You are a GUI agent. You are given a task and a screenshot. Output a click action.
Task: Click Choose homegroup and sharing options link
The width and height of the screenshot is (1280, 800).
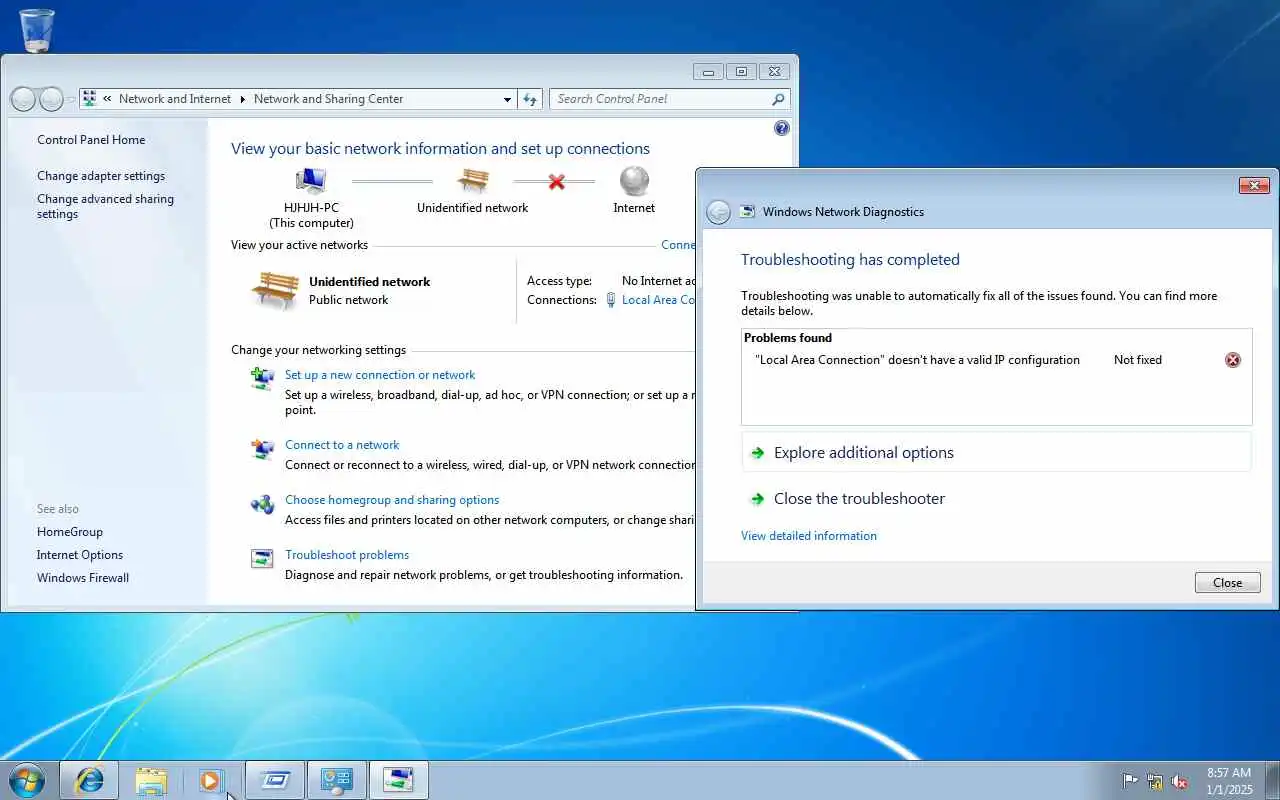392,500
